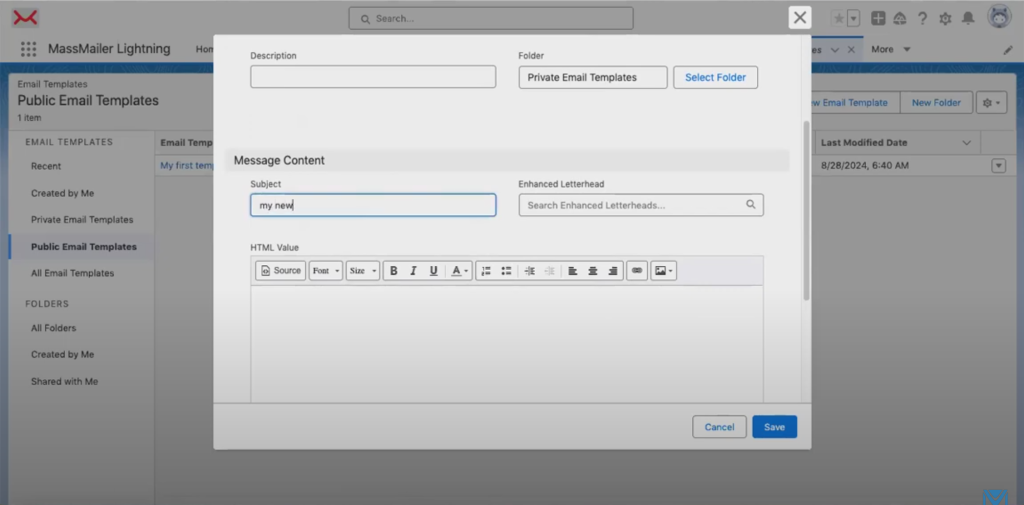
Task: Click the Source view button
Action: click(x=281, y=270)
